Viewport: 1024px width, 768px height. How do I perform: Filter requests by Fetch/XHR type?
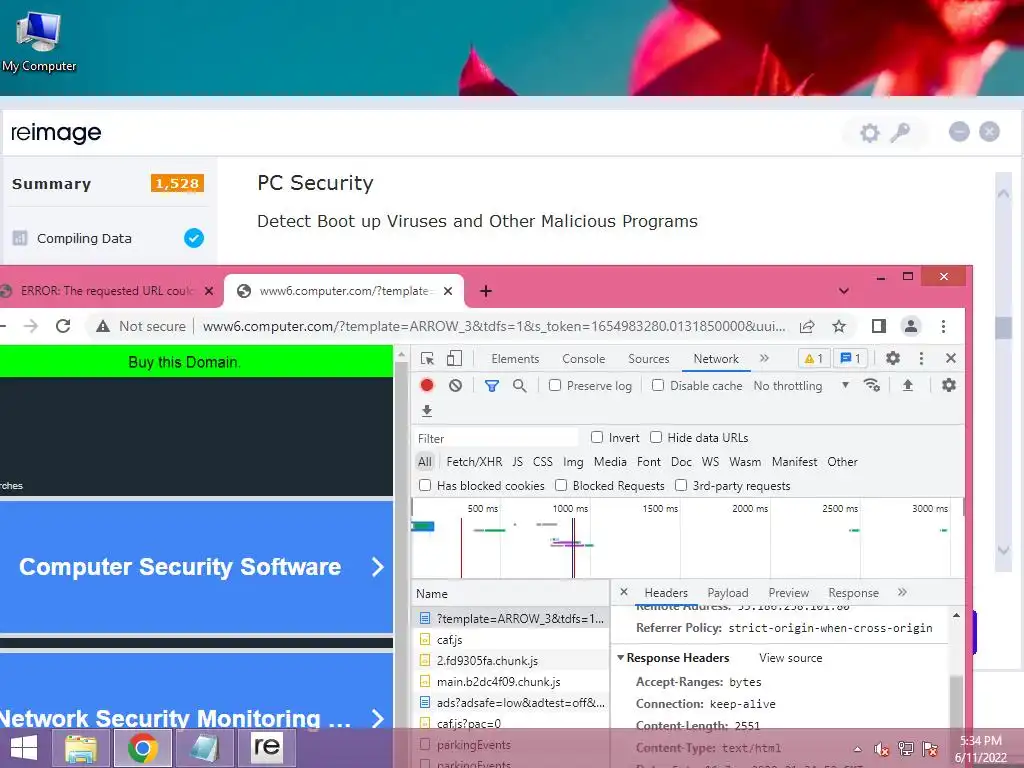coord(474,462)
